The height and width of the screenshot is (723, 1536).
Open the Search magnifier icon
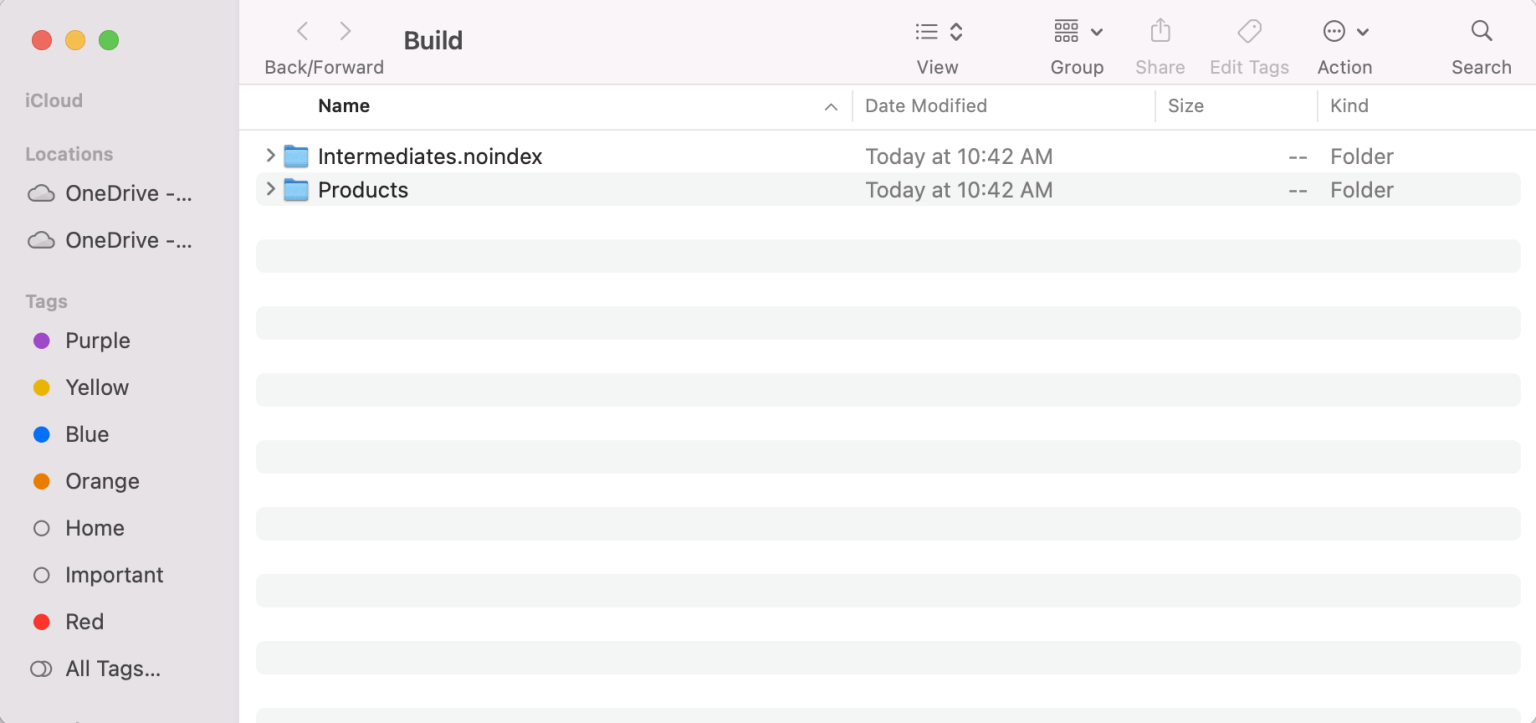coord(1481,32)
